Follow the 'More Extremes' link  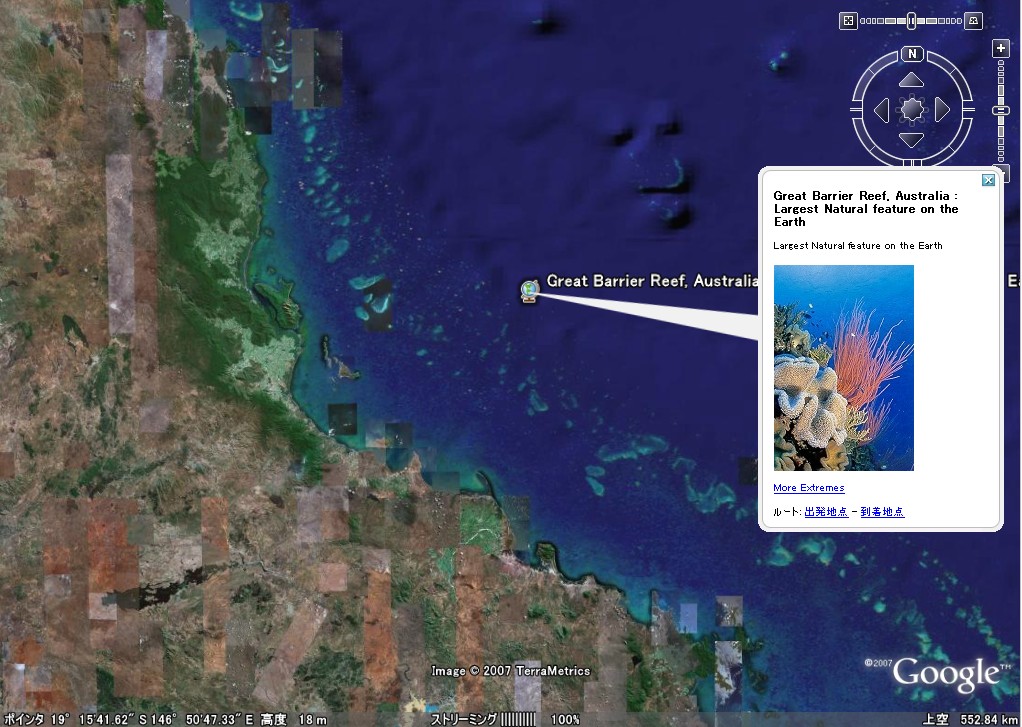808,488
